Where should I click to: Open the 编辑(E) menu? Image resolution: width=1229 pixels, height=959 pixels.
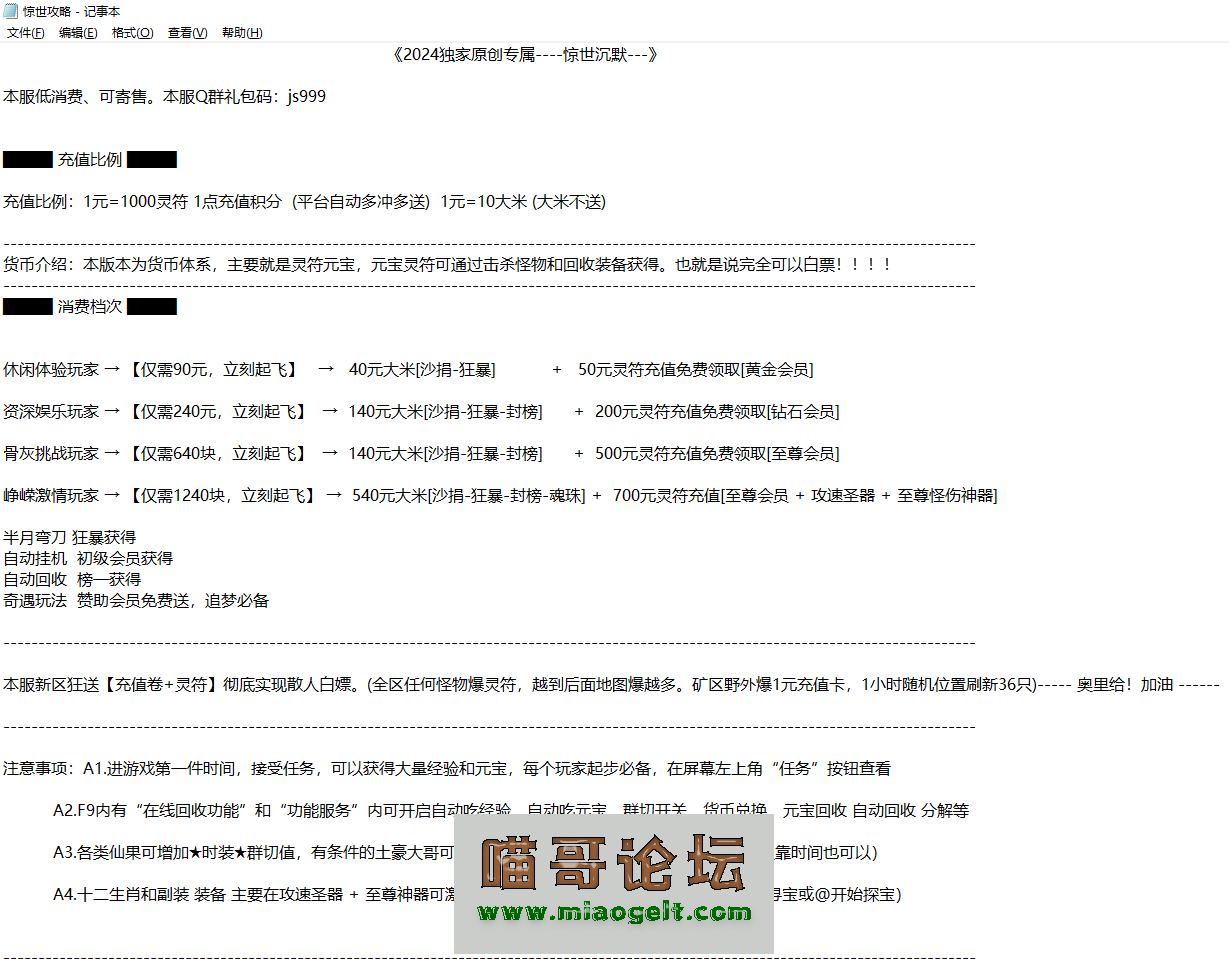(x=78, y=33)
